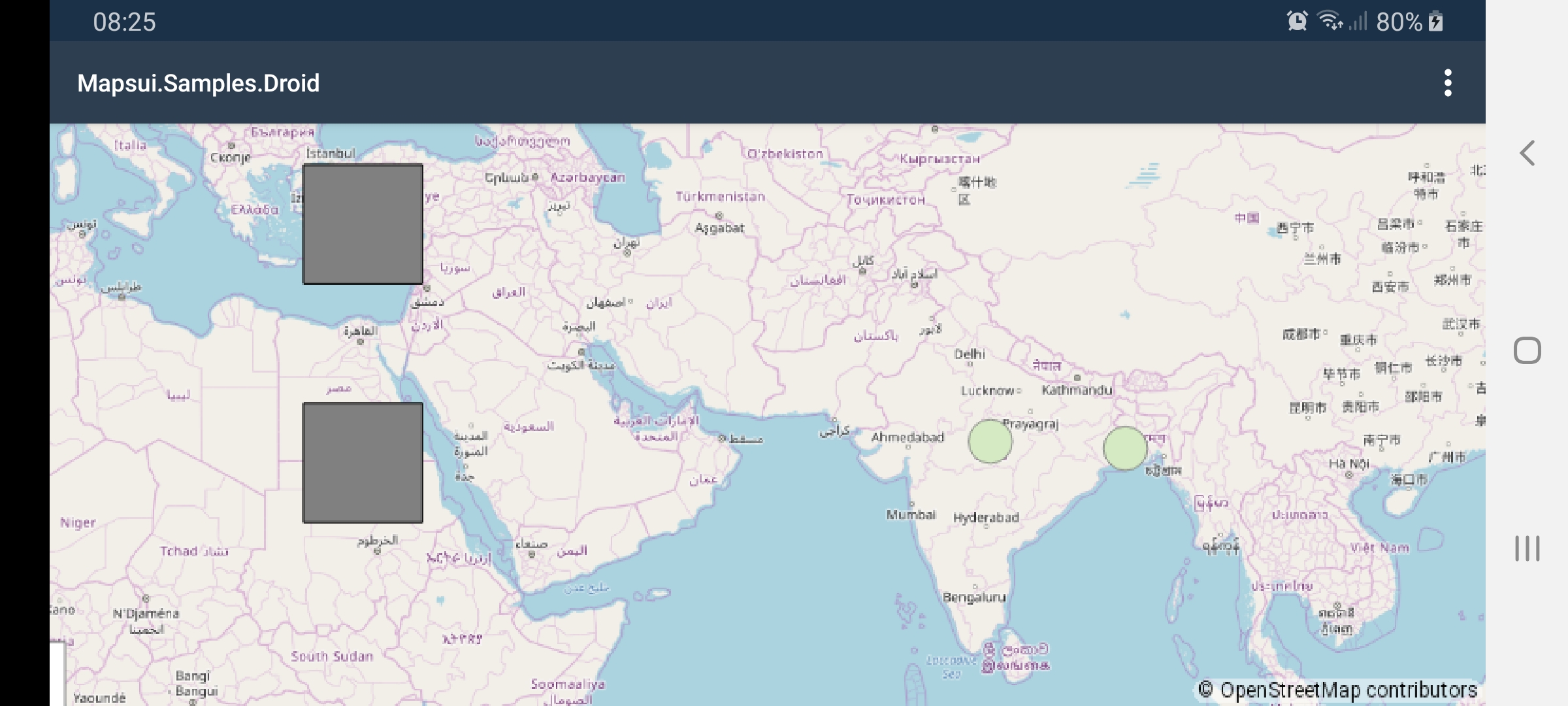Click the green circle near Prayagraj
Screen dimensions: 1568x706
click(x=990, y=441)
